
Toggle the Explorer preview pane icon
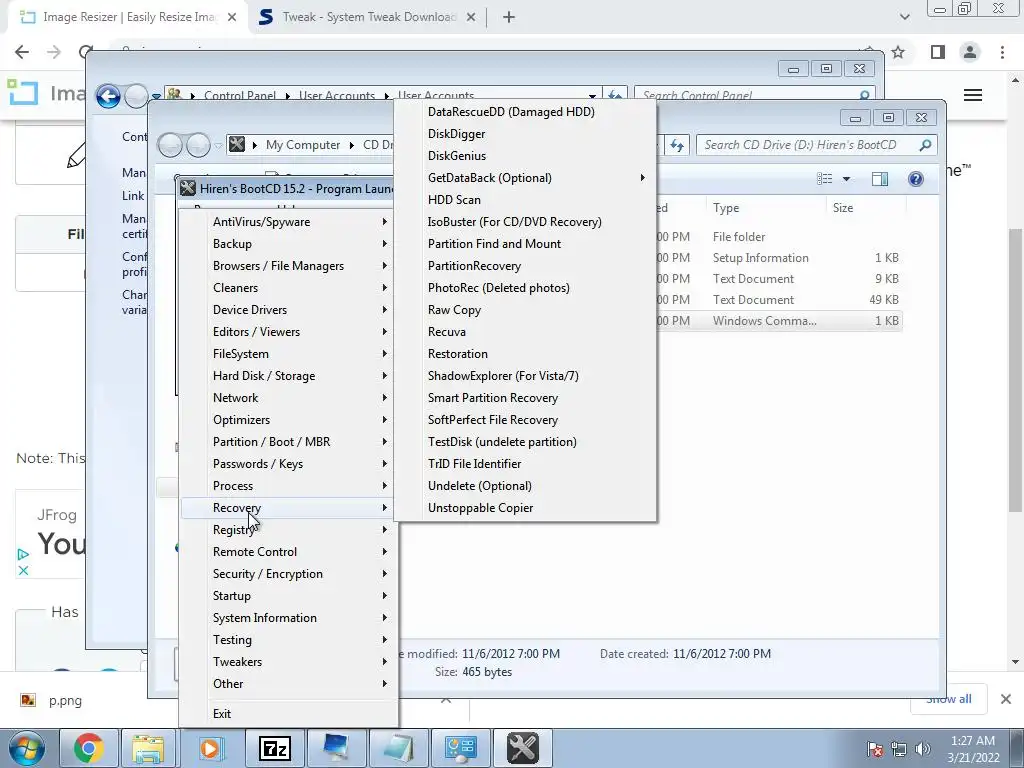(x=880, y=179)
